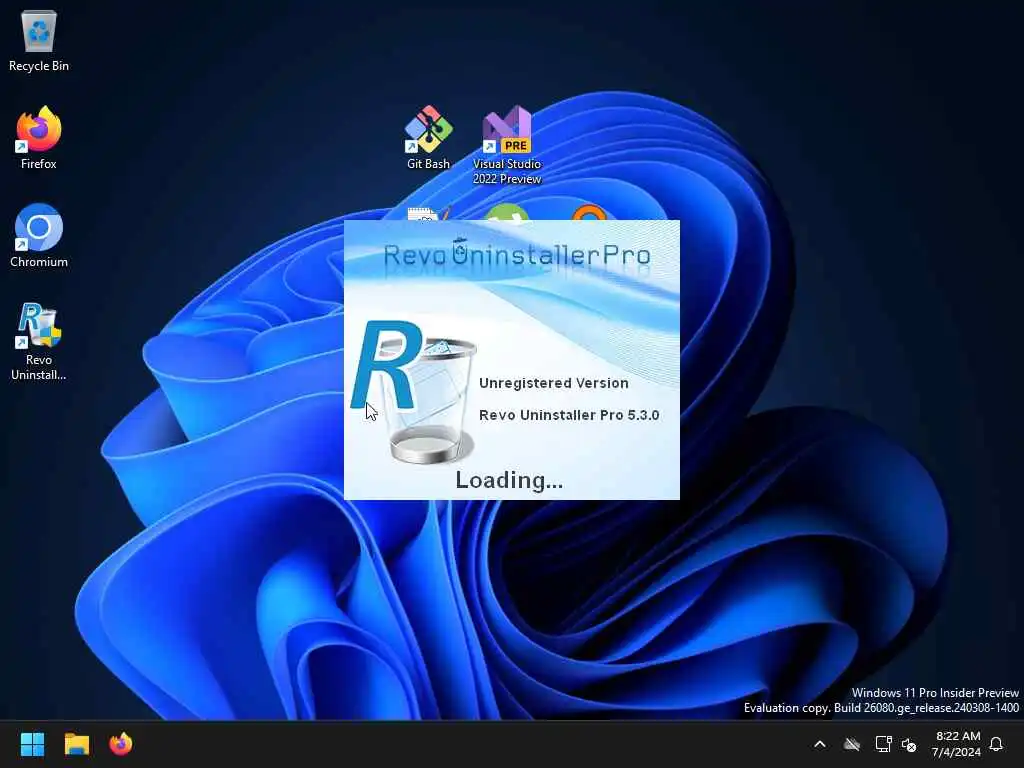Open the Recycle Bin desktop icon
Image resolution: width=1024 pixels, height=768 pixels.
click(39, 40)
